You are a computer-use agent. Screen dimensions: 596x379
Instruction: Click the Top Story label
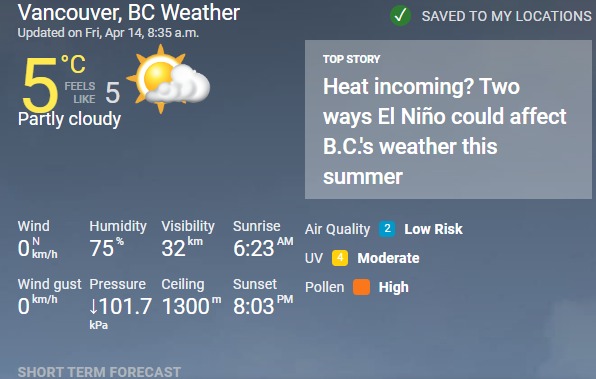(351, 59)
